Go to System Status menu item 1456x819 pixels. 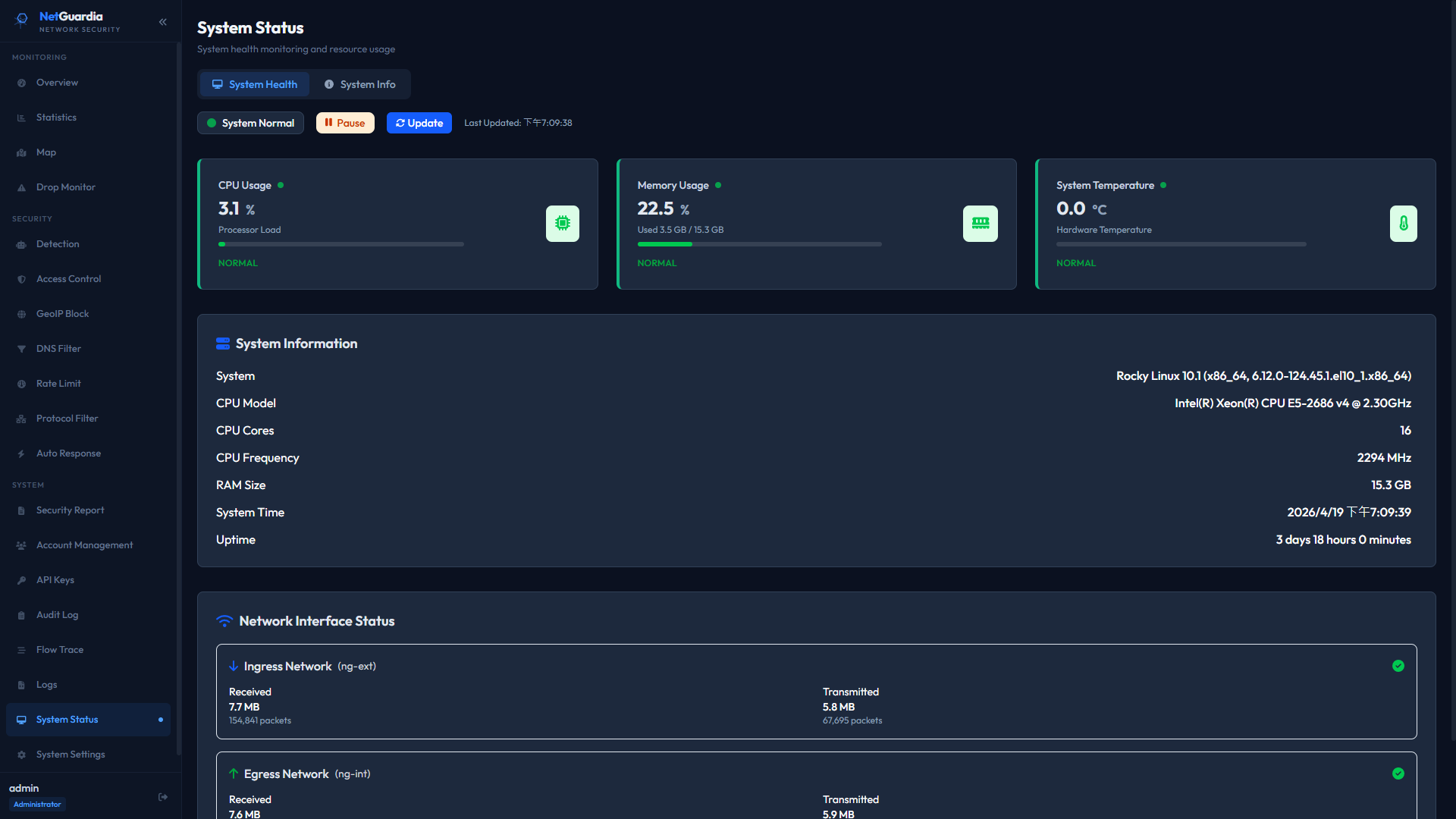pyautogui.click(x=88, y=720)
